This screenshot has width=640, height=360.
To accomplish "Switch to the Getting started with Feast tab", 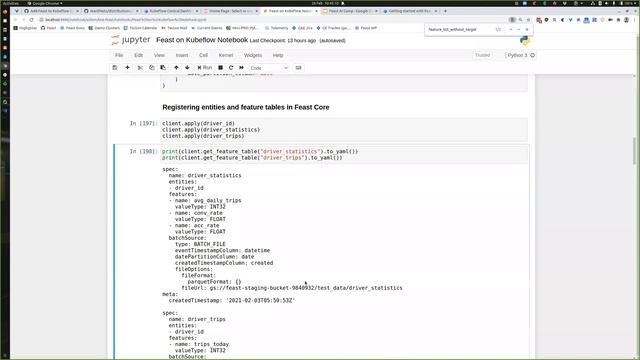I will (x=410, y=11).
